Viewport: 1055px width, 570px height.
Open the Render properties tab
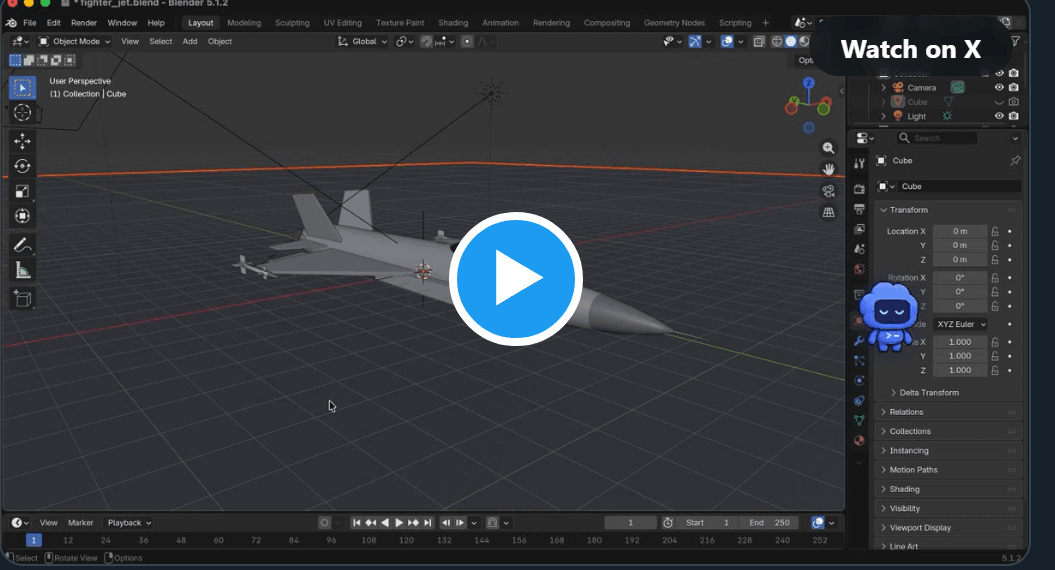tap(859, 189)
